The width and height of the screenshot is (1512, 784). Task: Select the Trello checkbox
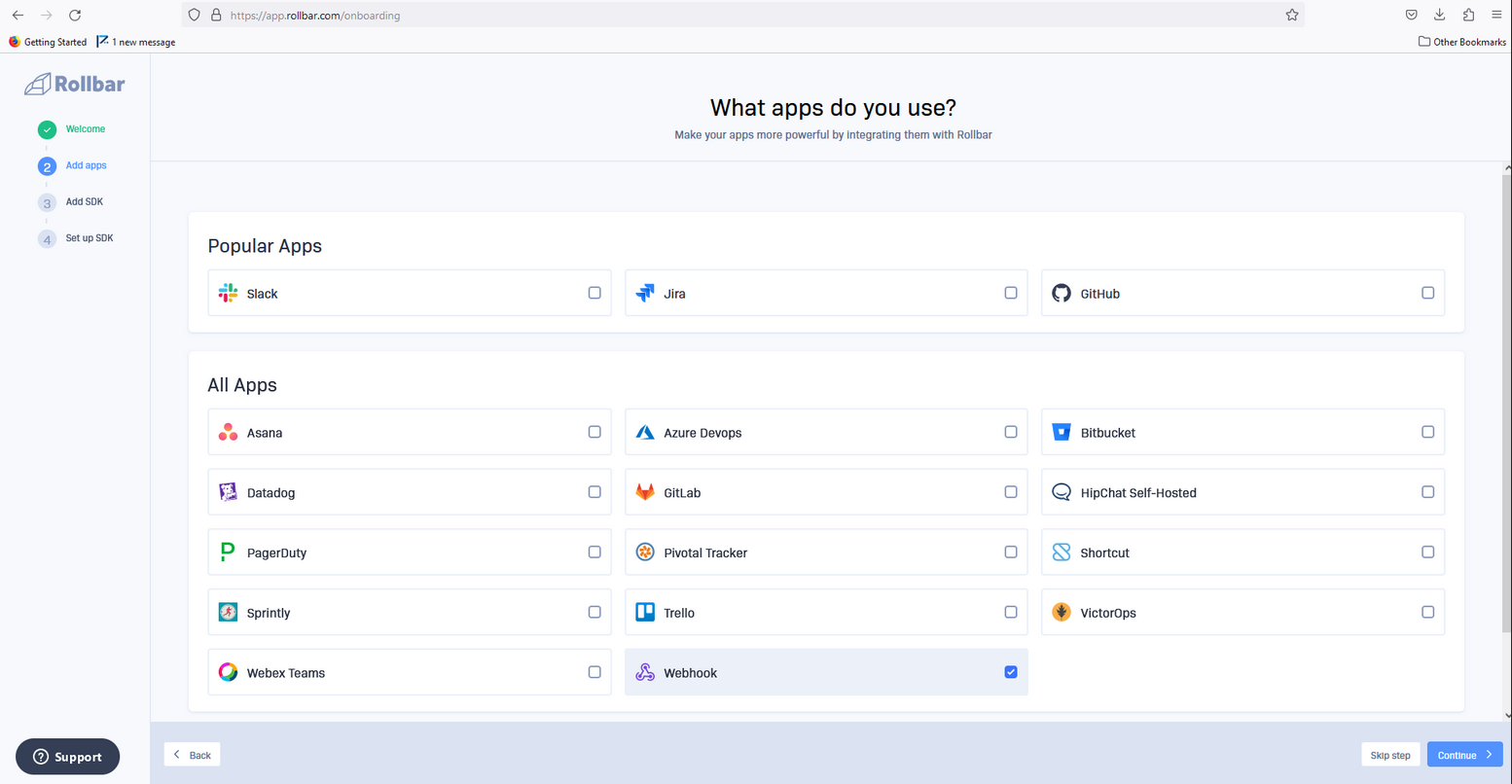pyautogui.click(x=1011, y=612)
